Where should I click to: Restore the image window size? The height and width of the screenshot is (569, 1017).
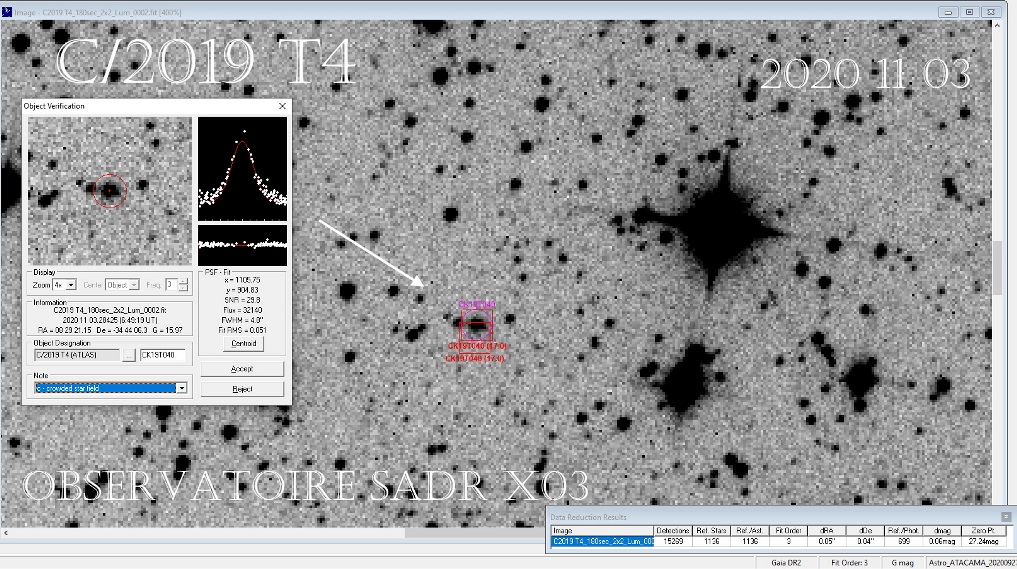[x=970, y=12]
